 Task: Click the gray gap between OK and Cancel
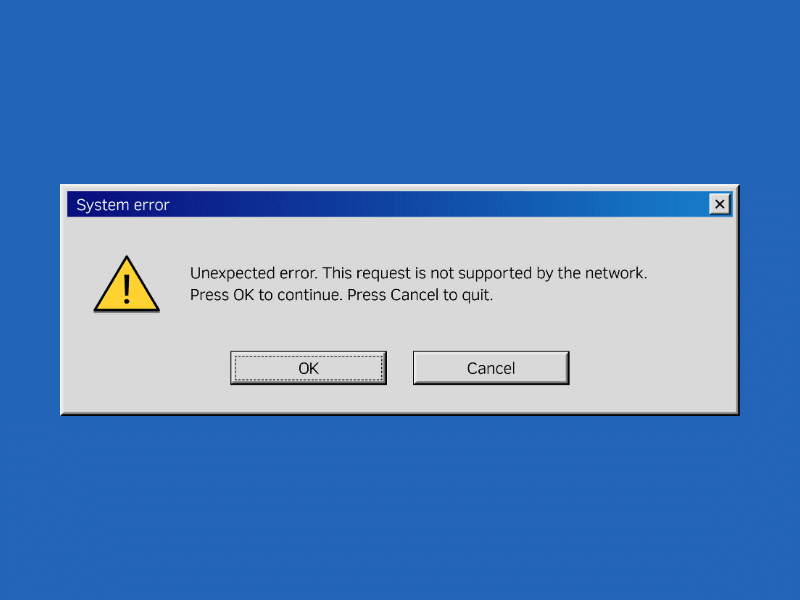coord(399,368)
